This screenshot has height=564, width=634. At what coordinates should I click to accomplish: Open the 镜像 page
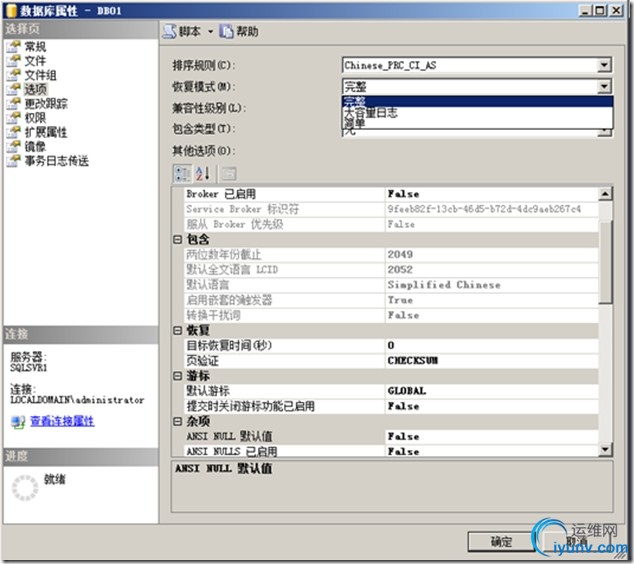35,146
